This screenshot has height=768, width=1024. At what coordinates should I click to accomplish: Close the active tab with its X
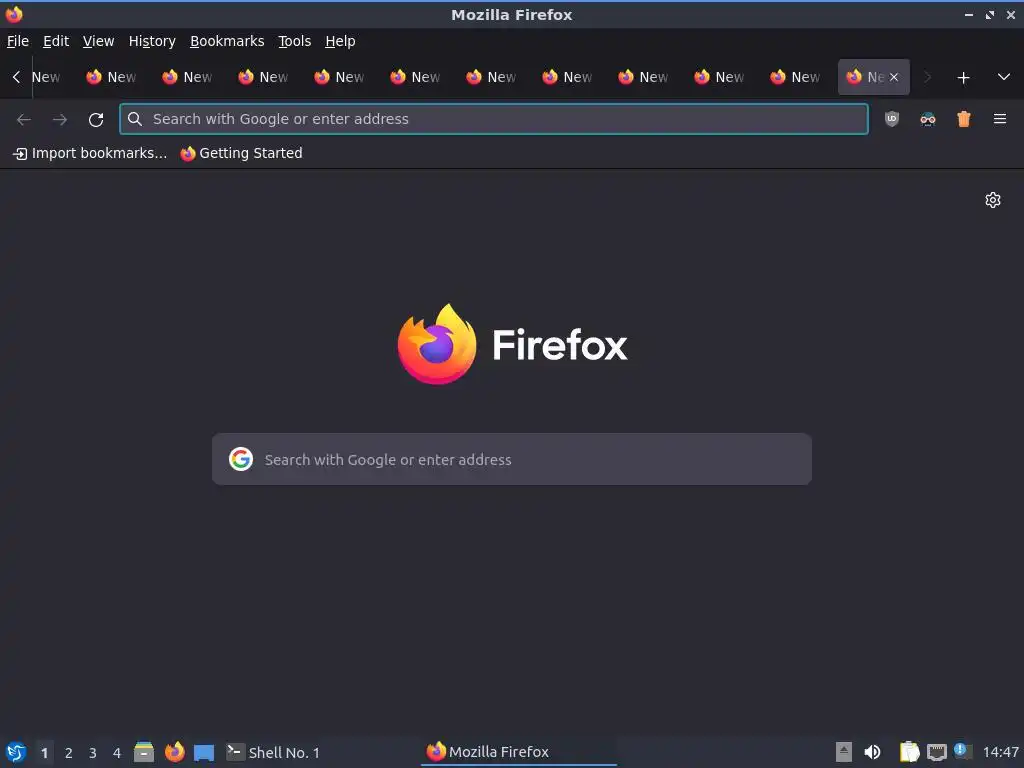pyautogui.click(x=894, y=77)
